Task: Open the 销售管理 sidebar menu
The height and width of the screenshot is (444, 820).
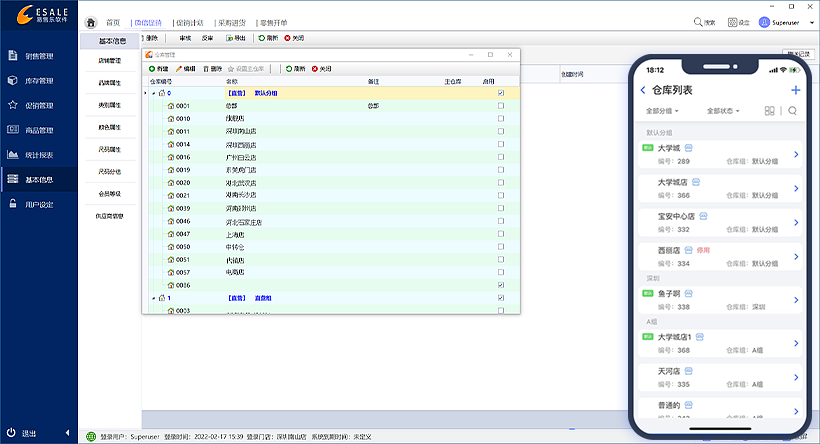Action: pyautogui.click(x=39, y=56)
